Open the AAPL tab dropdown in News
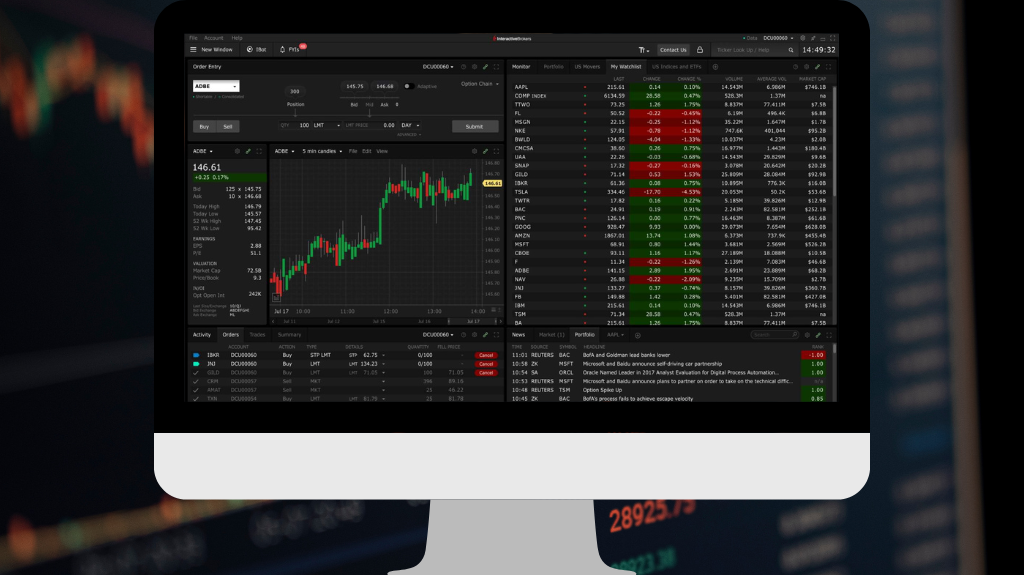 [x=615, y=335]
